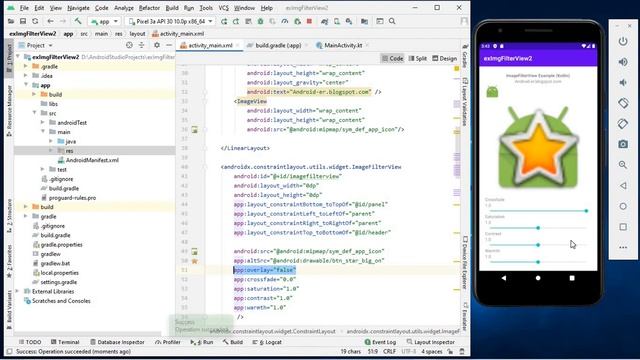Open Logcat tool window

point(267,342)
